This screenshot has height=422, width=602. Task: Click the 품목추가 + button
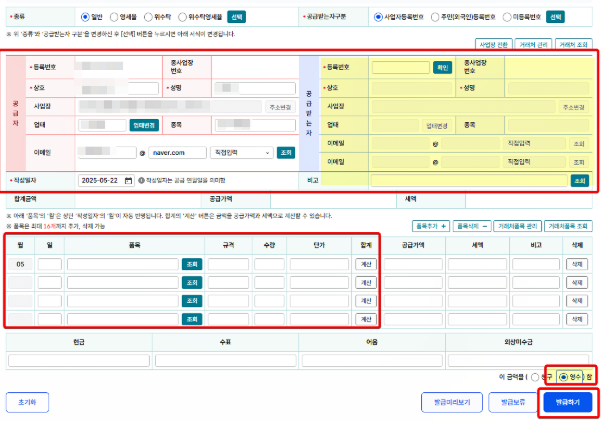click(x=431, y=226)
